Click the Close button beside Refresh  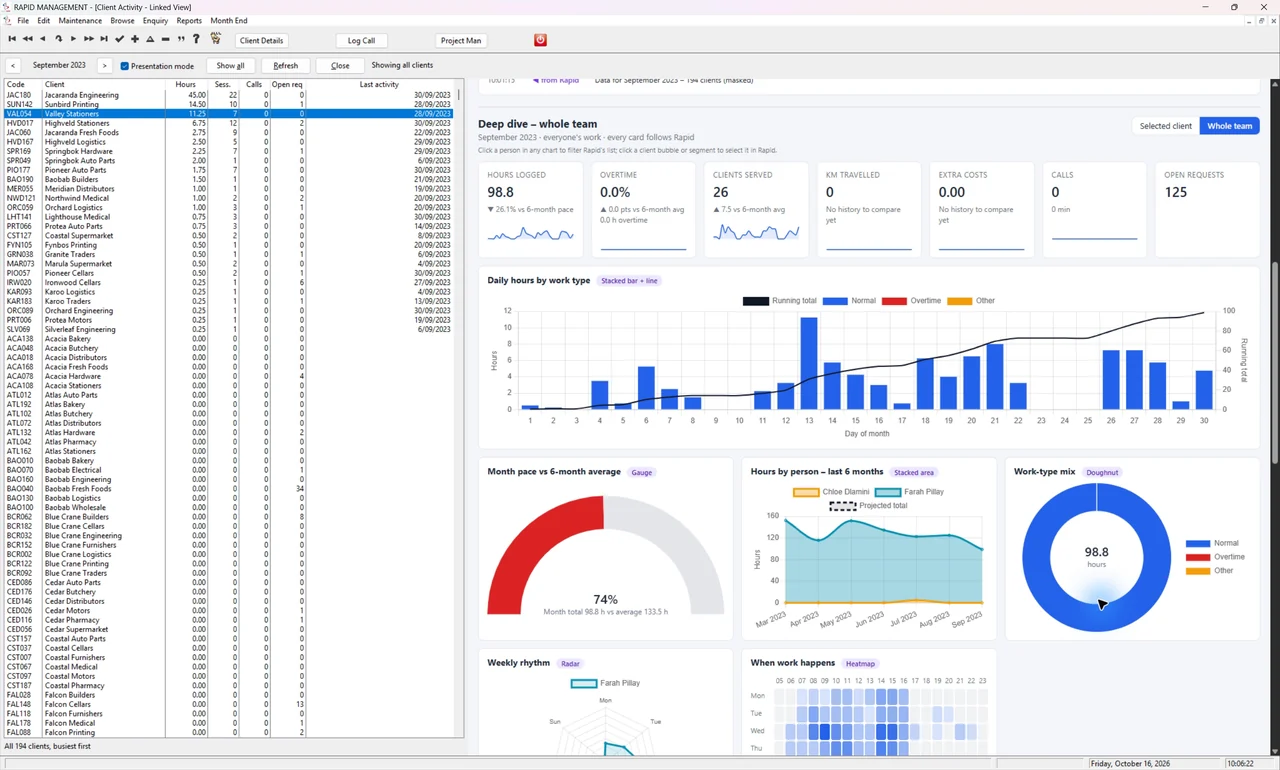pos(340,66)
